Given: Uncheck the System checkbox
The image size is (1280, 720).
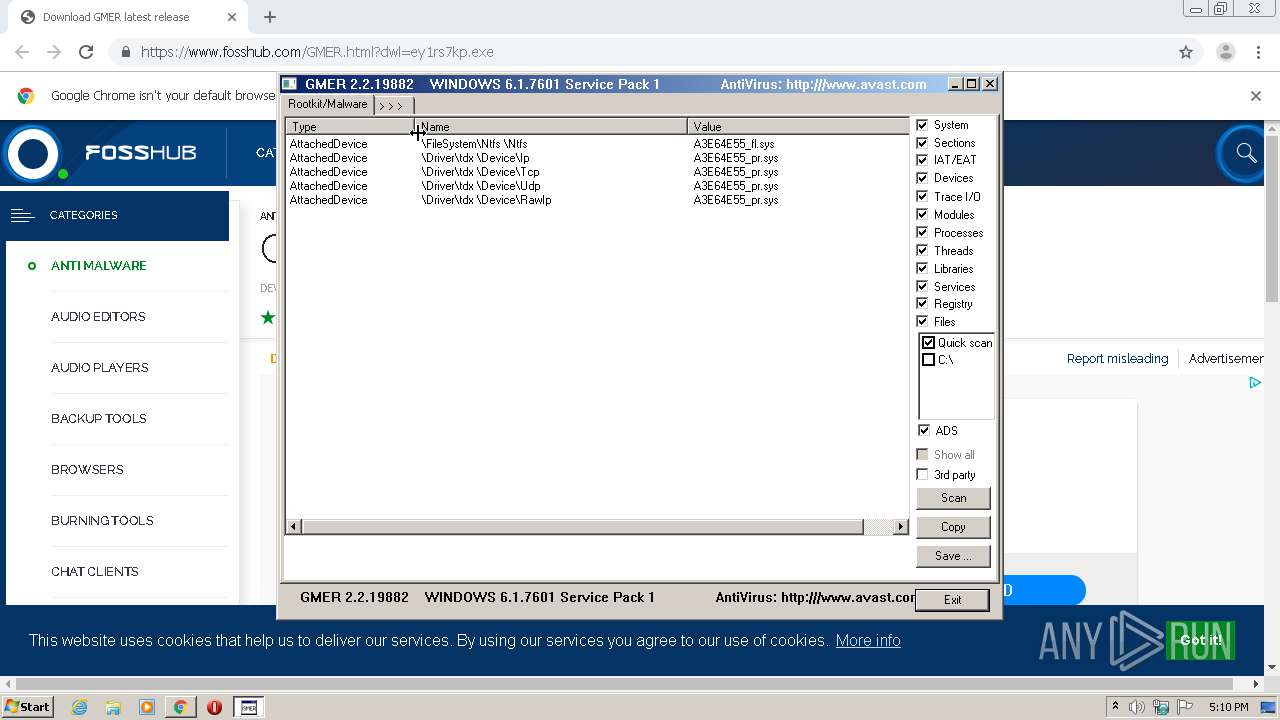Looking at the screenshot, I should pos(923,125).
